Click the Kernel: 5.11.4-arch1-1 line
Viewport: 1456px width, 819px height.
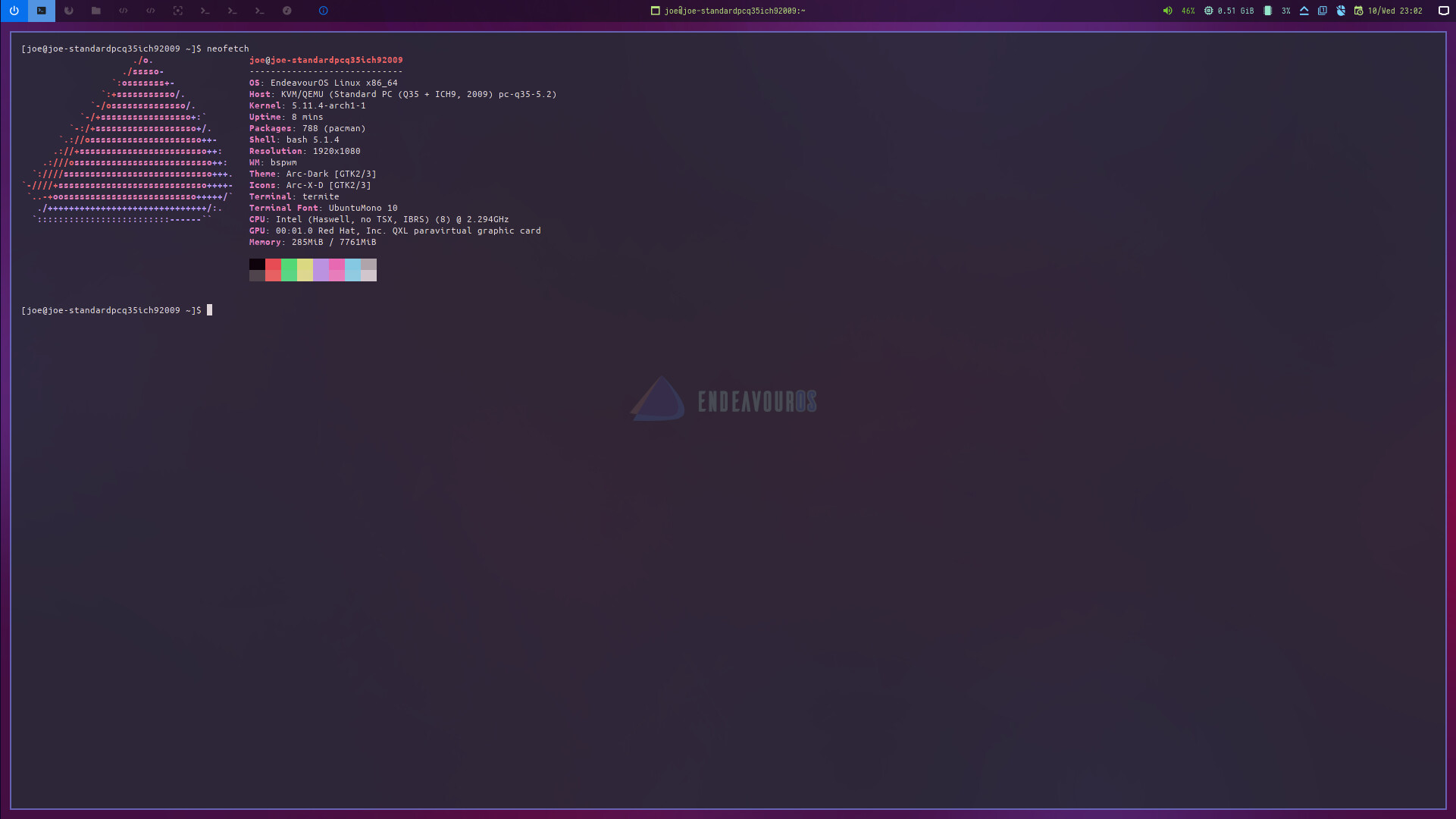click(x=308, y=105)
